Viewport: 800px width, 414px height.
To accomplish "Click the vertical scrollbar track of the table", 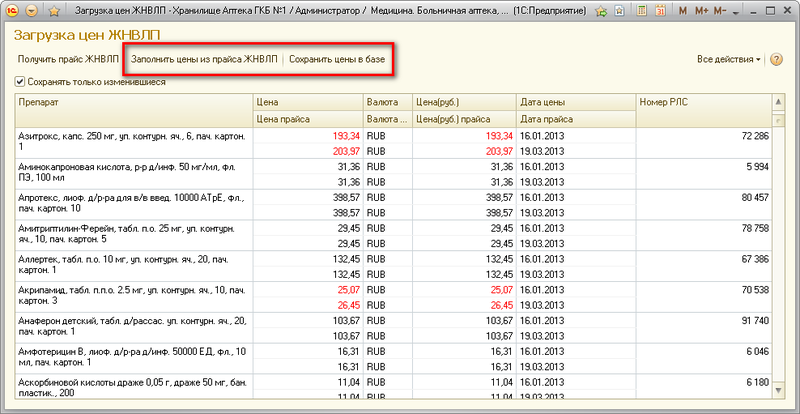I will pyautogui.click(x=778, y=255).
